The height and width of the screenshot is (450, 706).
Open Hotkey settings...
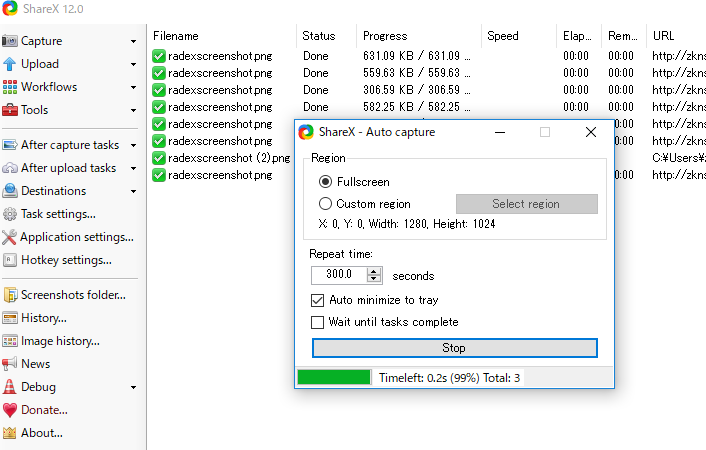click(67, 260)
